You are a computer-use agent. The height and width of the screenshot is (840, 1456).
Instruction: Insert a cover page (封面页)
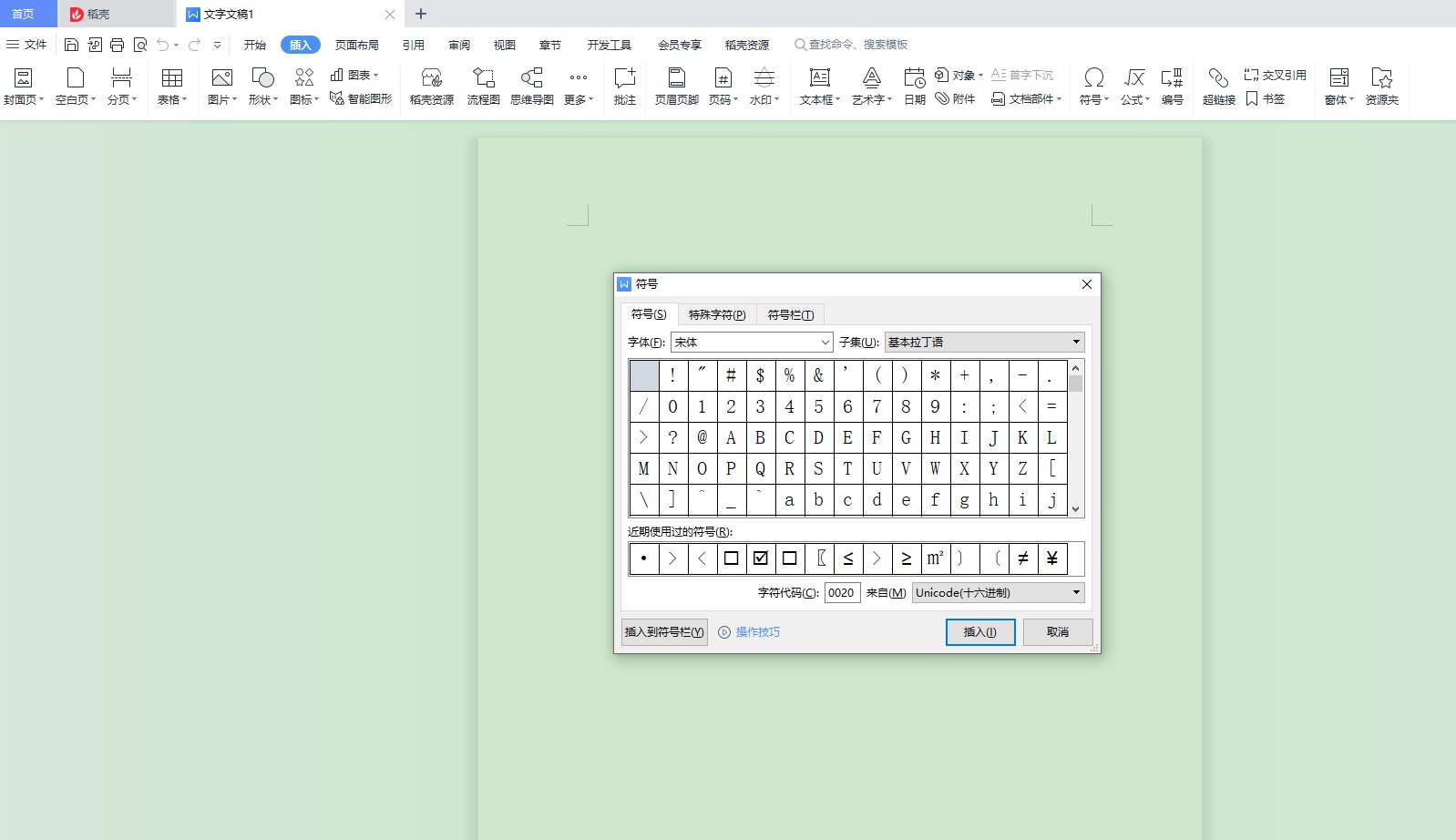pos(24,87)
